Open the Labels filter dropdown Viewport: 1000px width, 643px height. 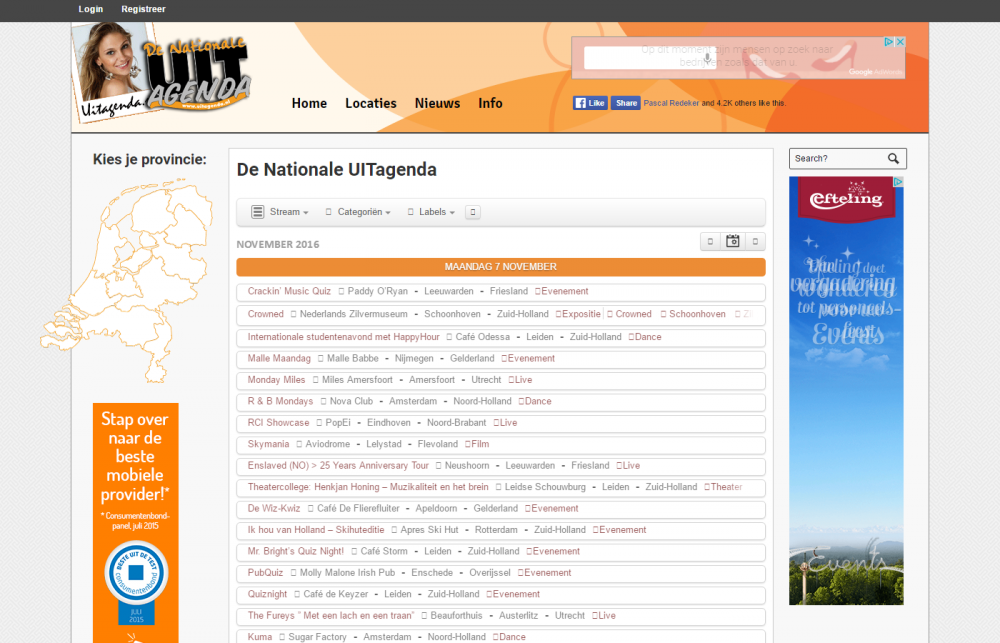point(431,212)
